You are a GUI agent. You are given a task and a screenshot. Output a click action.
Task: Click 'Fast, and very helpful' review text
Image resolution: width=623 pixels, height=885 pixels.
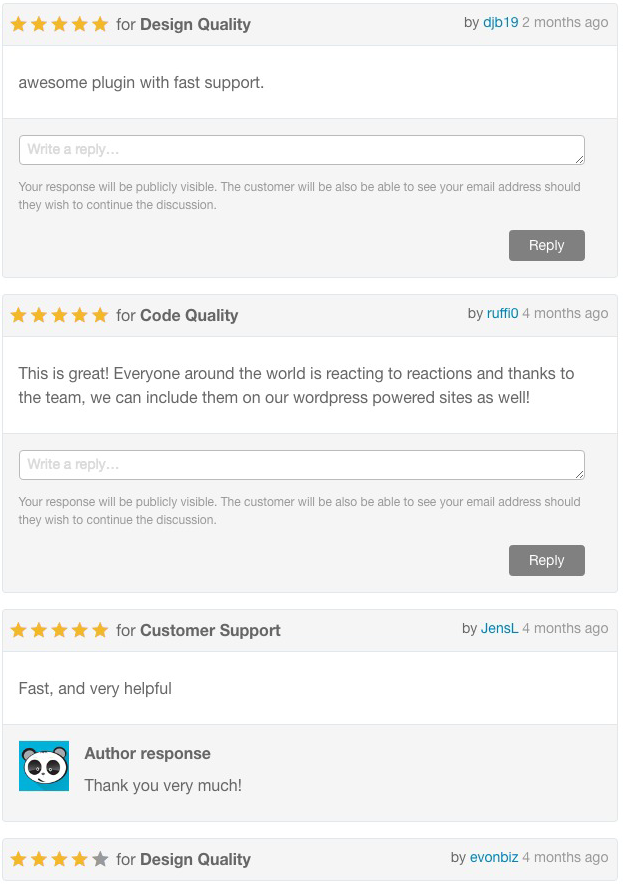point(95,689)
